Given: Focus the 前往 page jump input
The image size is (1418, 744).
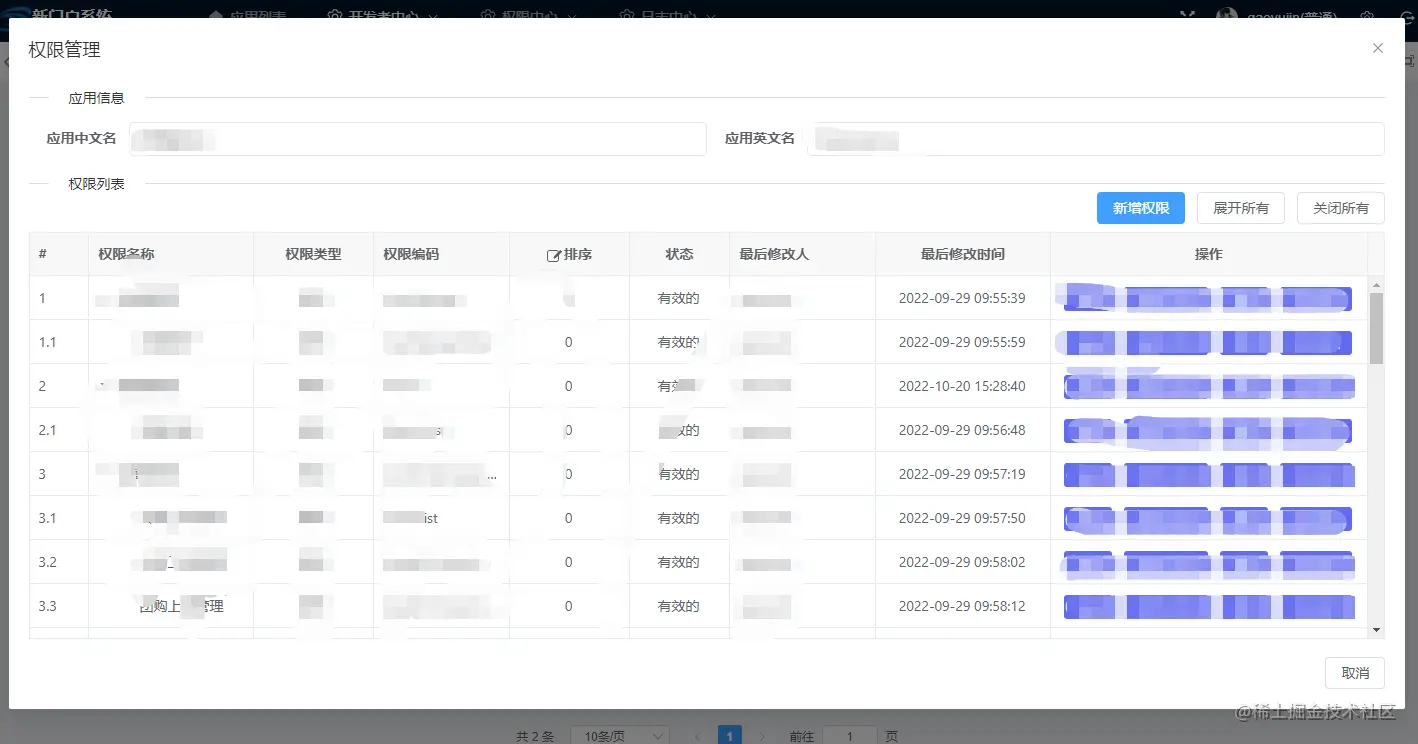Looking at the screenshot, I should [x=849, y=736].
